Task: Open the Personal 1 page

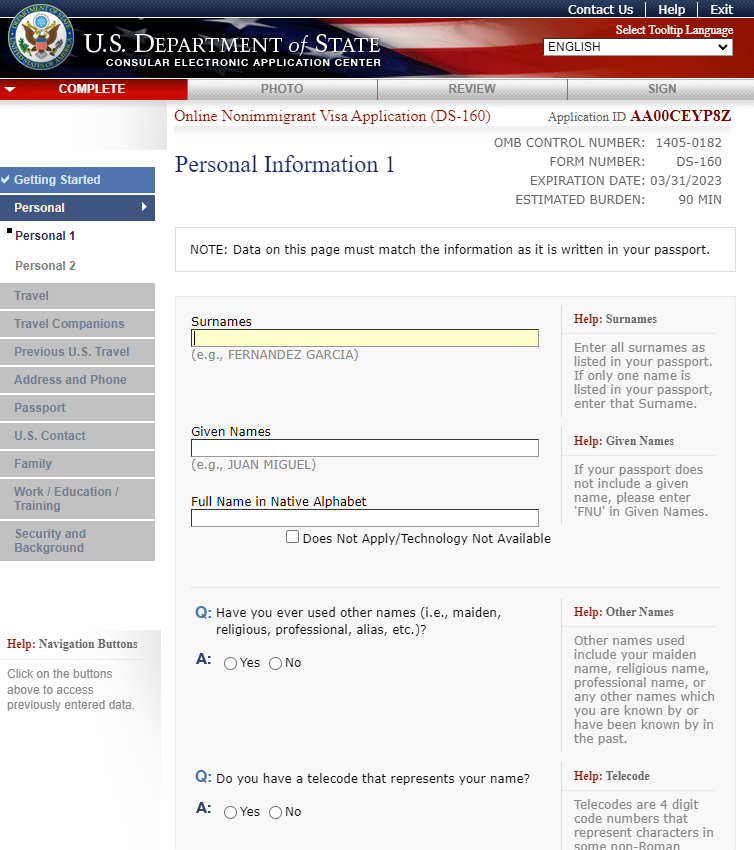Action: [x=45, y=236]
